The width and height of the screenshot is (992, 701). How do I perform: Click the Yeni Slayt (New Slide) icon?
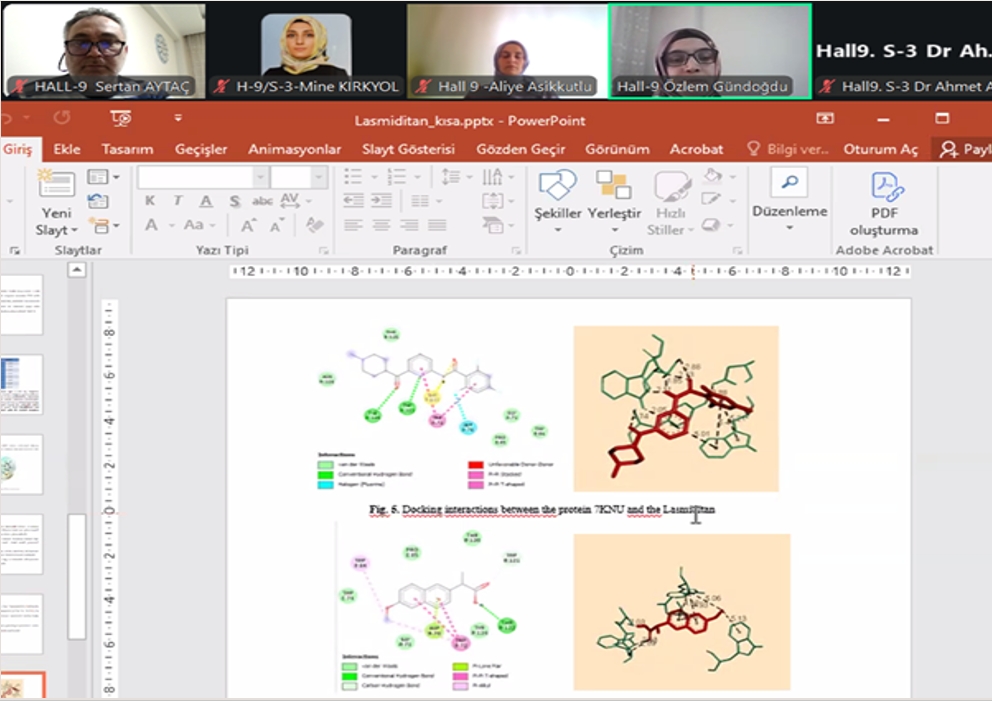click(56, 187)
